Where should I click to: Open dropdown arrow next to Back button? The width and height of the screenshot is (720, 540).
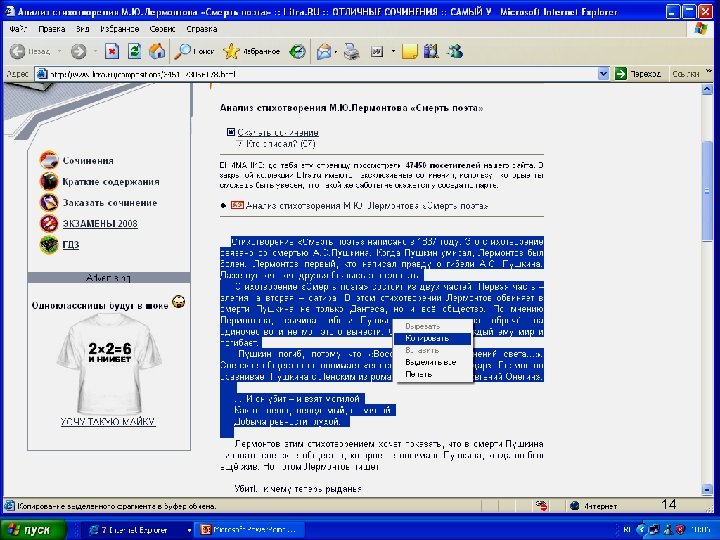pyautogui.click(x=59, y=51)
